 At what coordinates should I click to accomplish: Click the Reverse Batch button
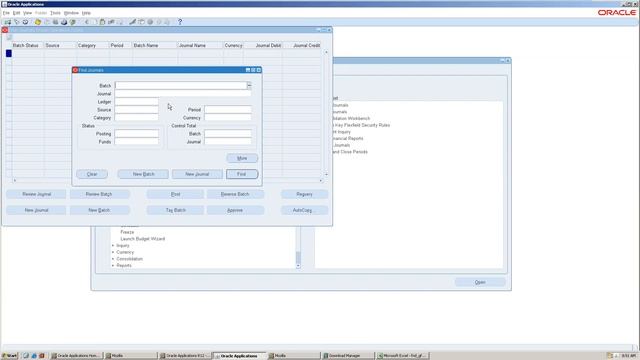(x=235, y=194)
